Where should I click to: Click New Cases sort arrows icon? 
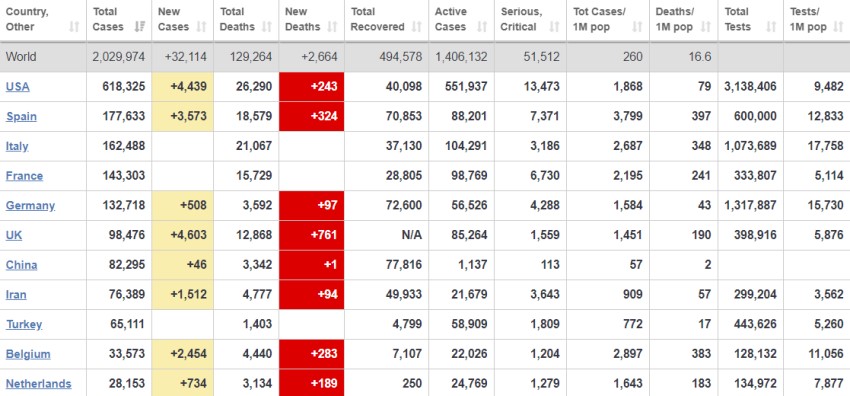201,27
